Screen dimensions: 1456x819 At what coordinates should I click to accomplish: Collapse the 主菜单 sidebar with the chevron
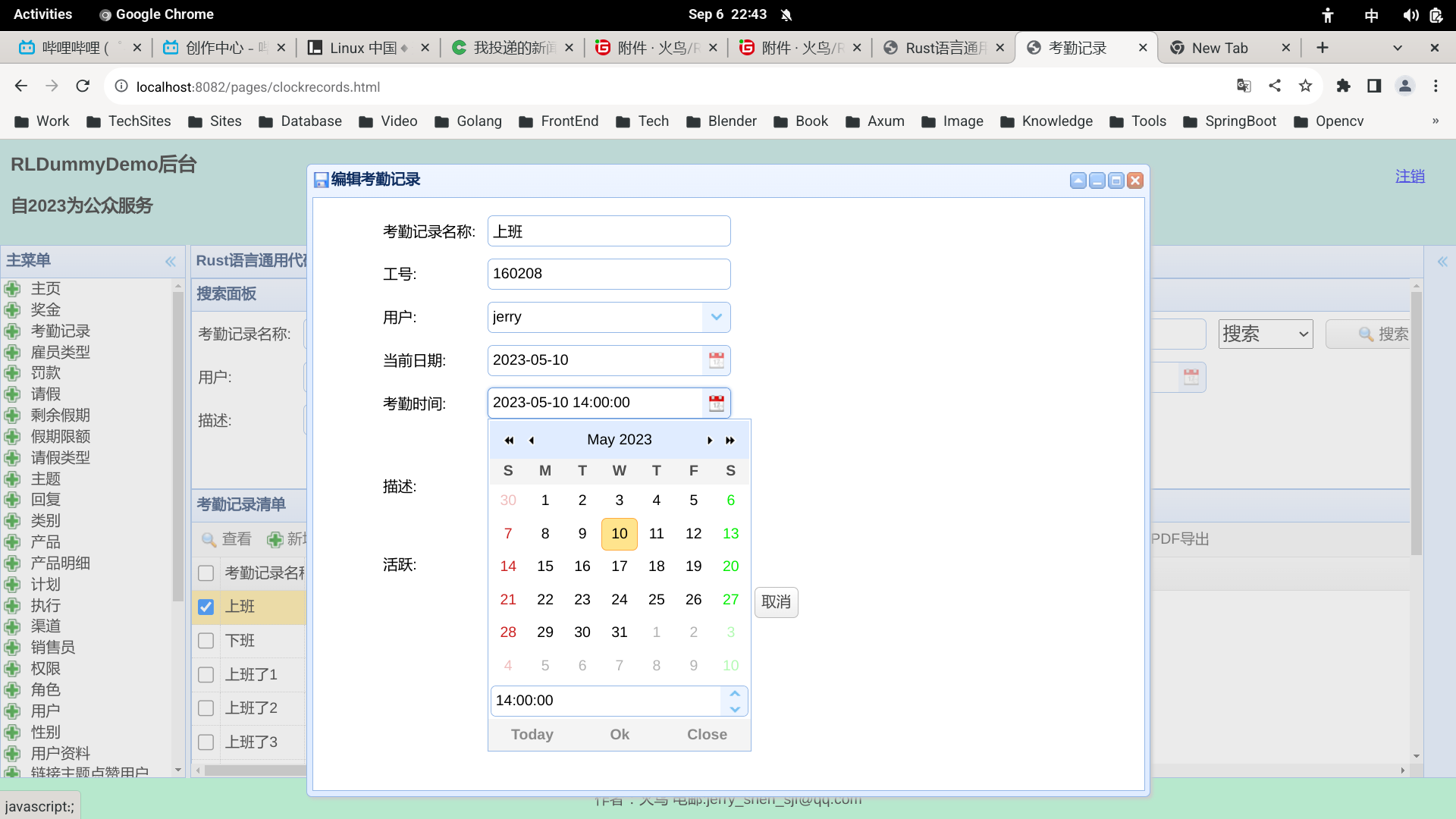170,261
